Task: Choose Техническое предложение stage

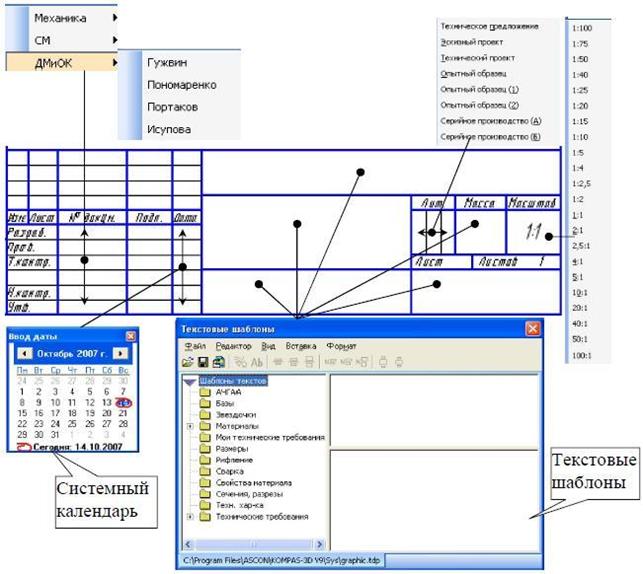Action: pyautogui.click(x=490, y=26)
